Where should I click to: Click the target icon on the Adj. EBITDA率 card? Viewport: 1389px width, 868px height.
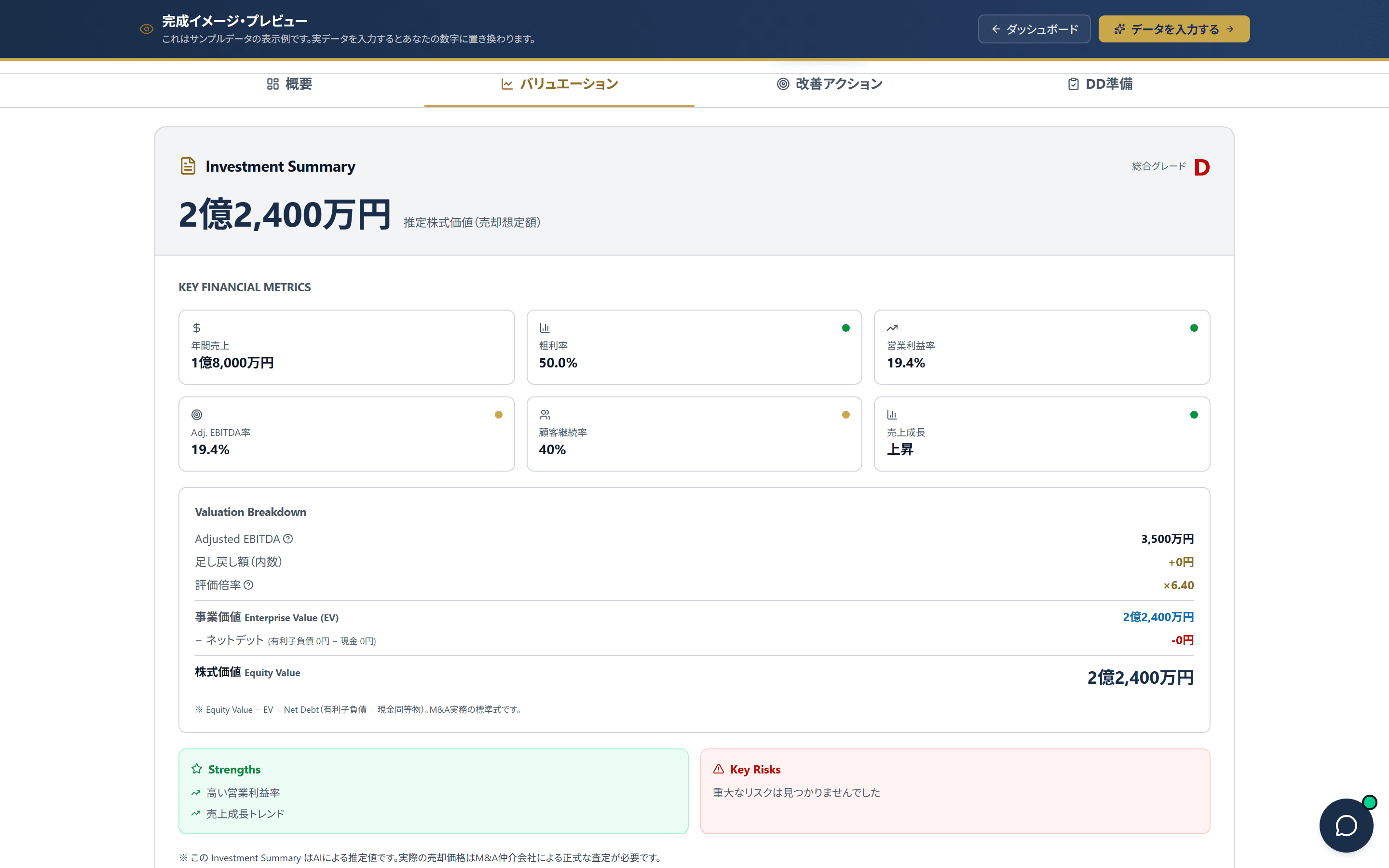(196, 414)
